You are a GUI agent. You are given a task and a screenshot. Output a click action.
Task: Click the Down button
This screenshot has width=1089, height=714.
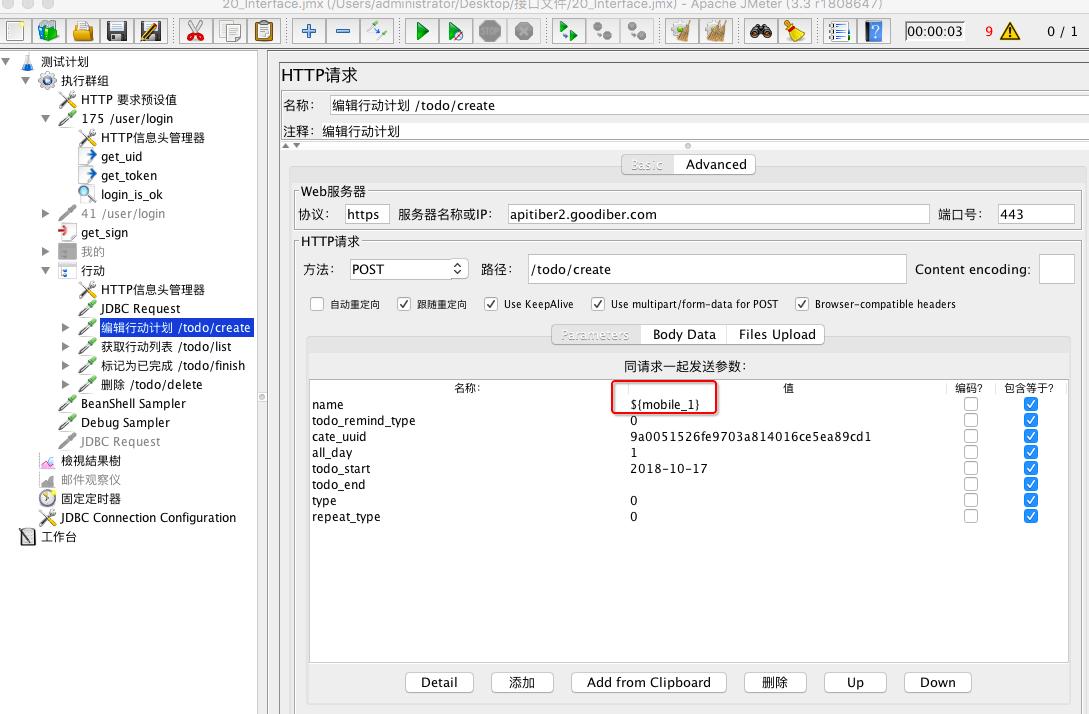pos(938,683)
